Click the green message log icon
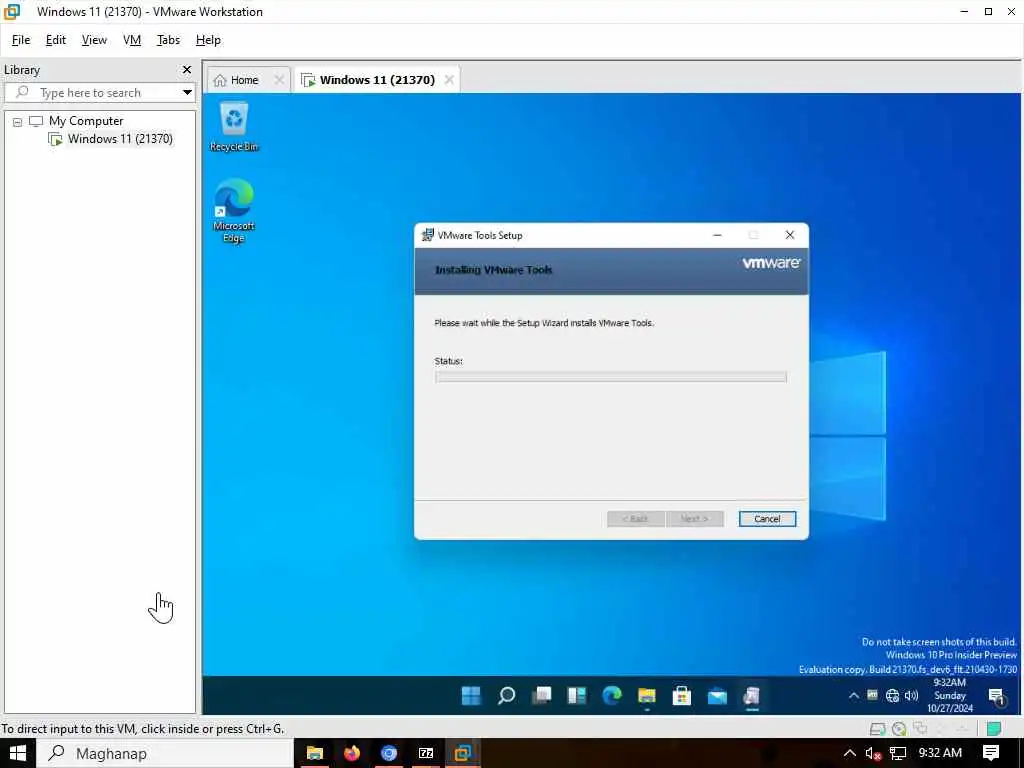Image resolution: width=1024 pixels, height=768 pixels. [994, 728]
